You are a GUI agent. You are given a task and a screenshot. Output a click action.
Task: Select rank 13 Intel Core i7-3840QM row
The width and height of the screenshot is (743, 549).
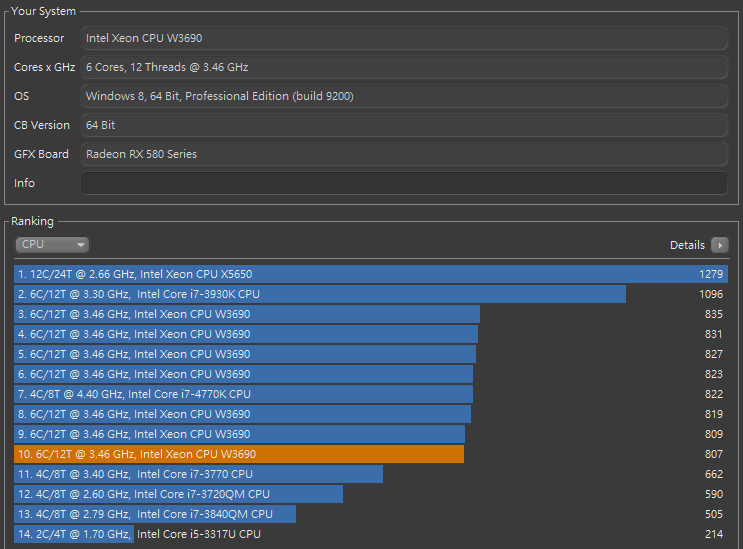tap(371, 514)
